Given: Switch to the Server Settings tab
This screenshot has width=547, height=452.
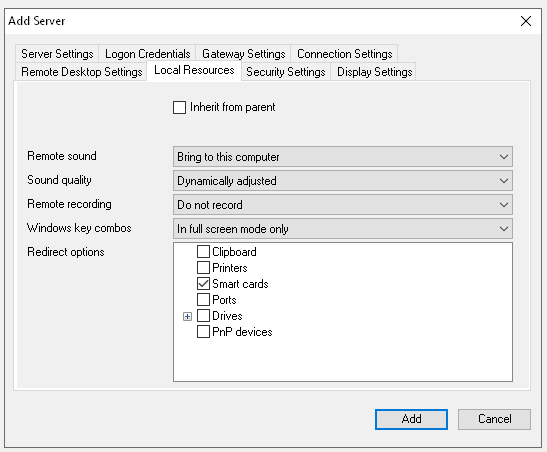Looking at the screenshot, I should click(57, 54).
